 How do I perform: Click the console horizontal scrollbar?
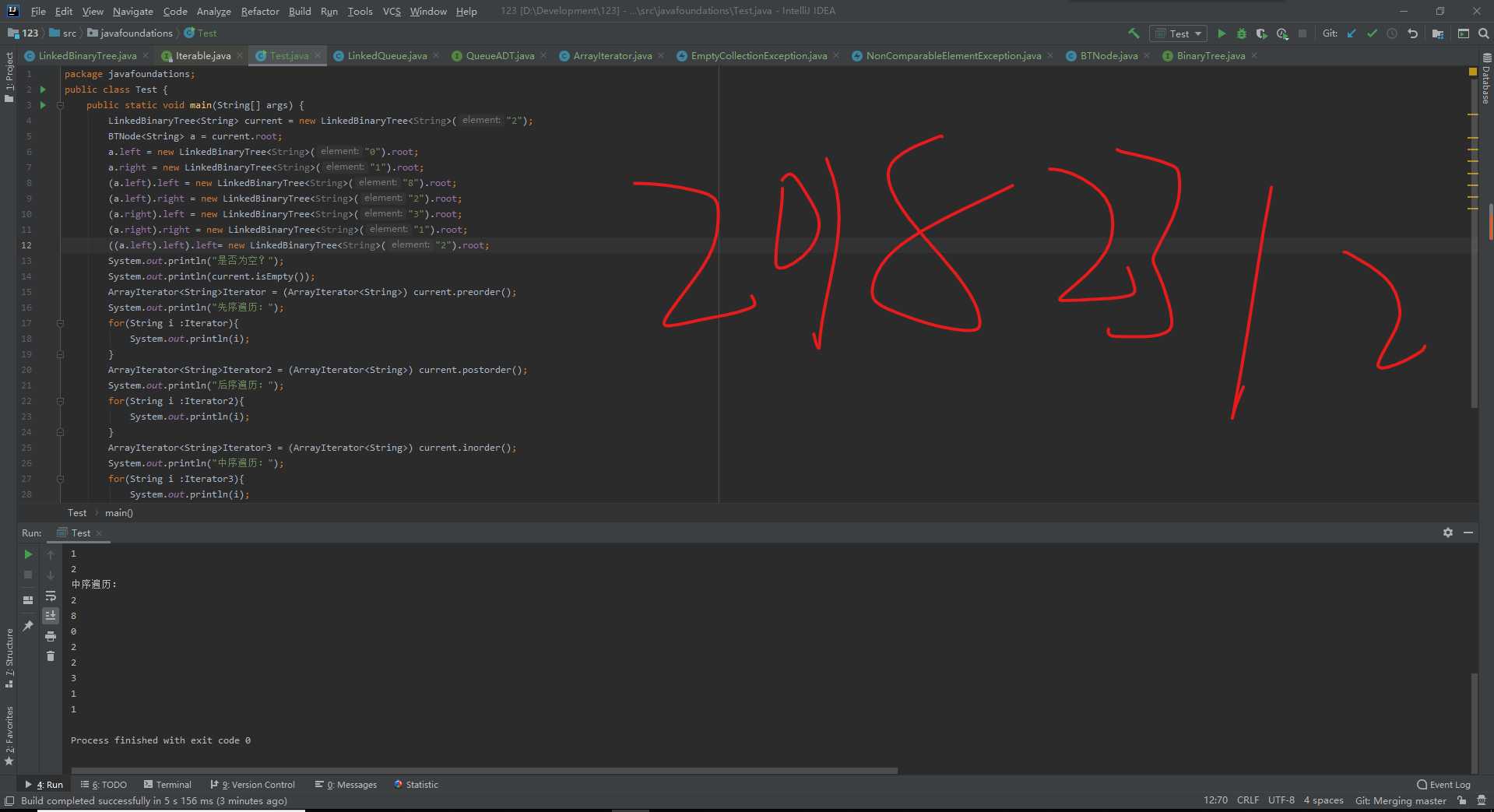point(484,771)
